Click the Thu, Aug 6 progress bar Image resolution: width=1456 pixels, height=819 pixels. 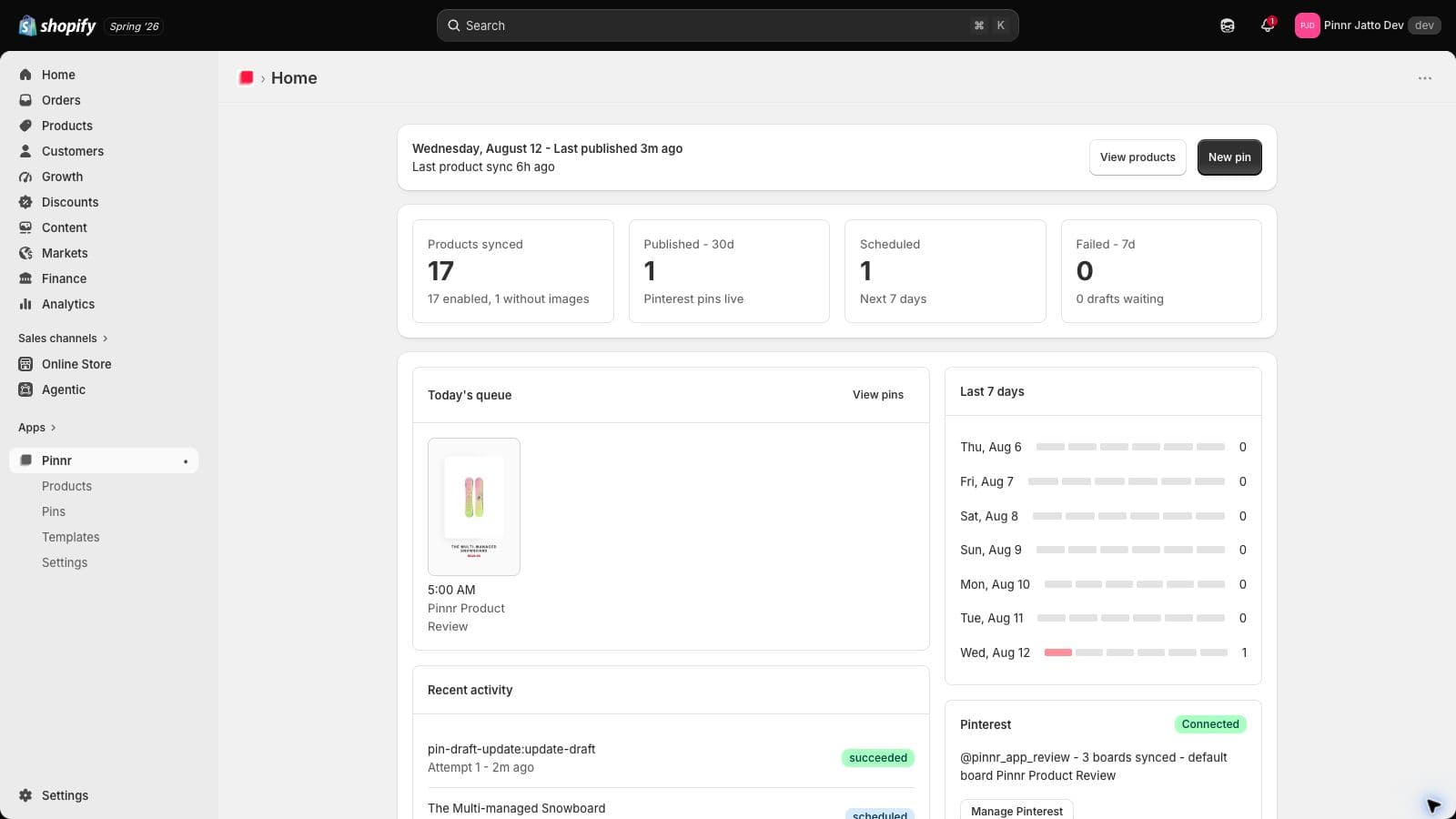tap(1130, 447)
